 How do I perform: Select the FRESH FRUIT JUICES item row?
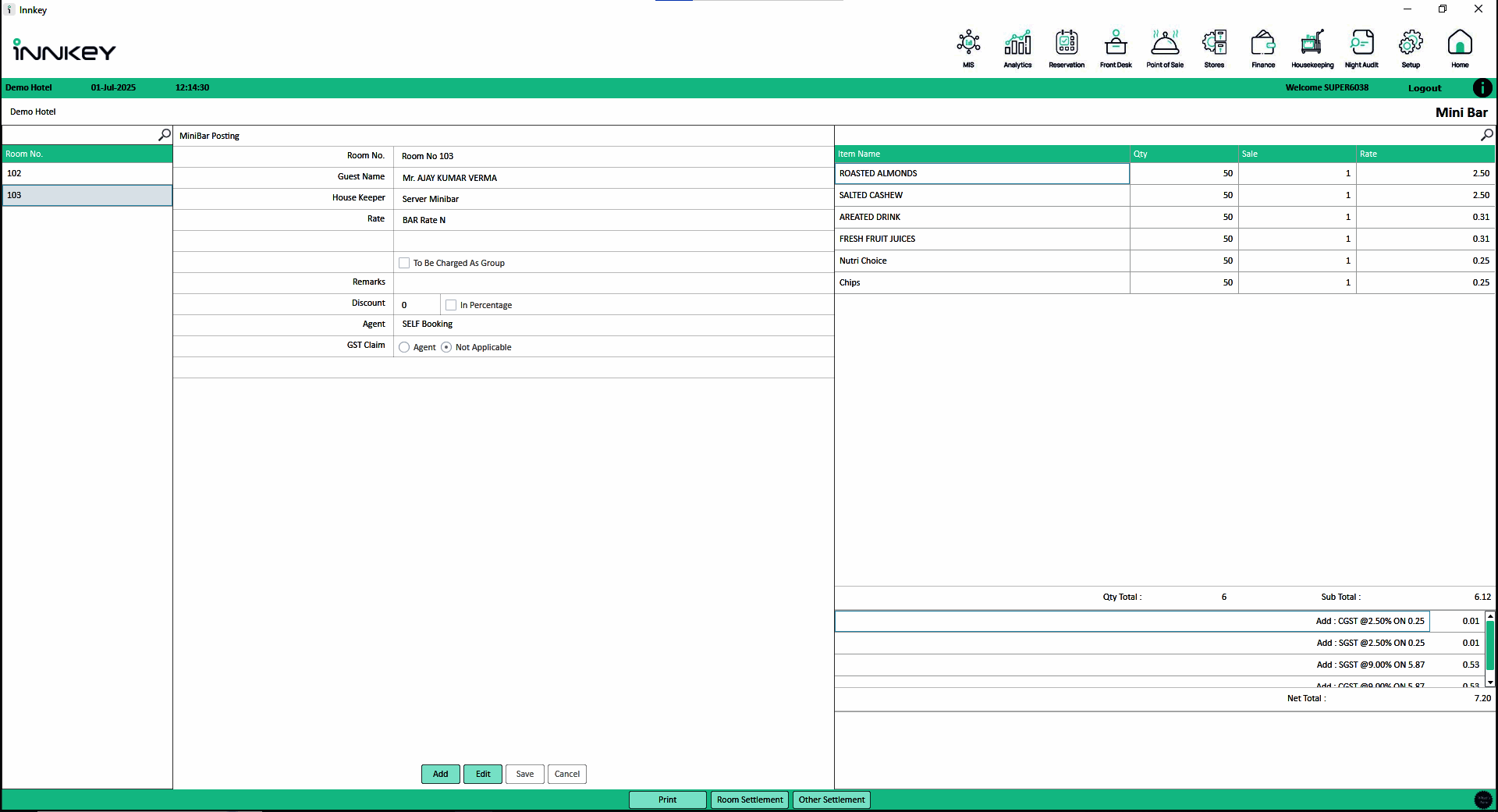coord(1165,239)
